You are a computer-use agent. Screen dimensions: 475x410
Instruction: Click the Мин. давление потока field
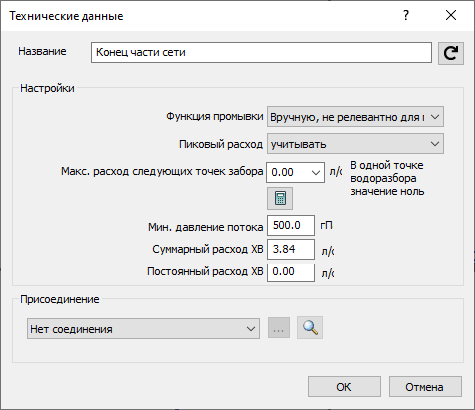[x=291, y=226]
